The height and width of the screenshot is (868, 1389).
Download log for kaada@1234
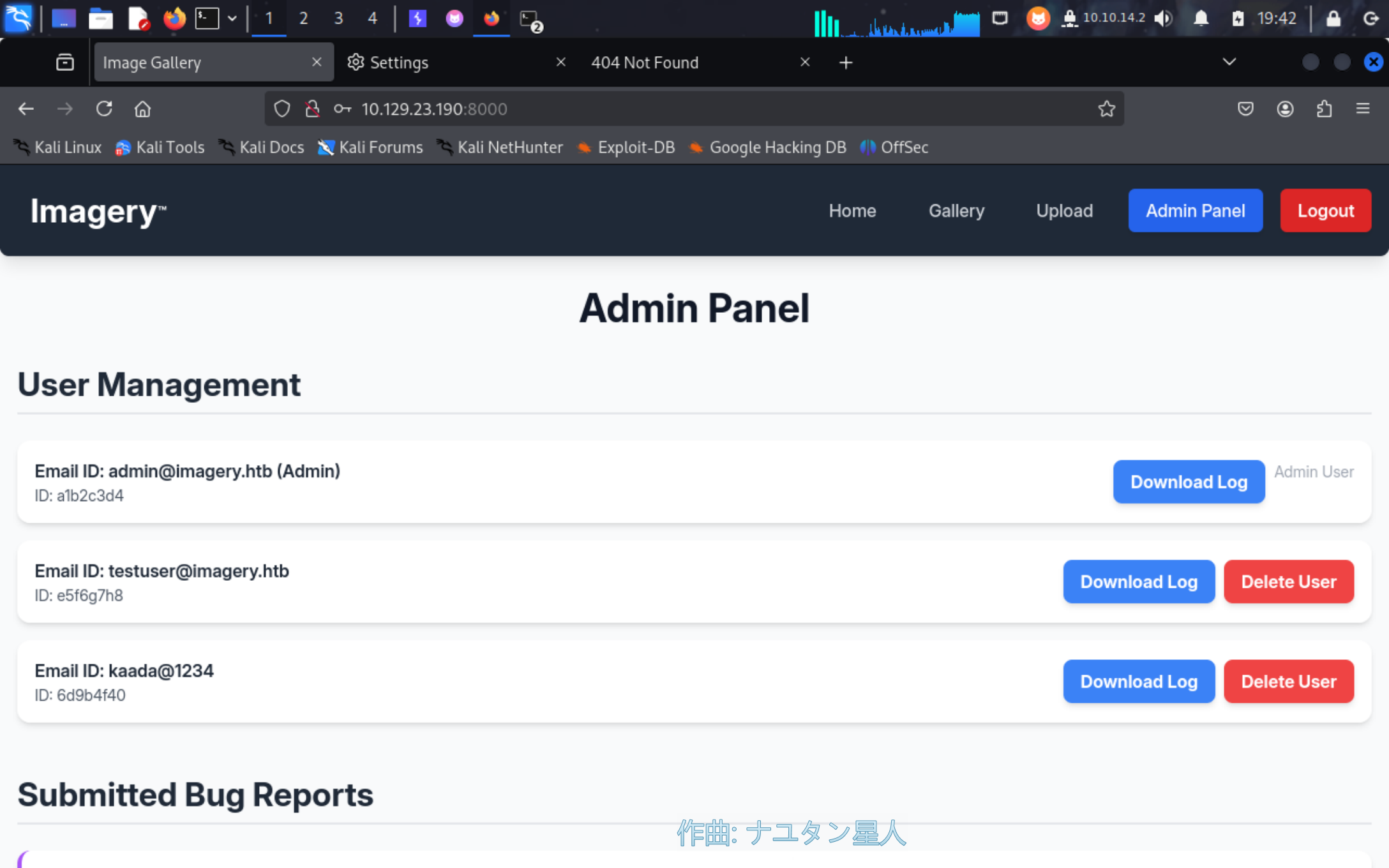click(1138, 681)
